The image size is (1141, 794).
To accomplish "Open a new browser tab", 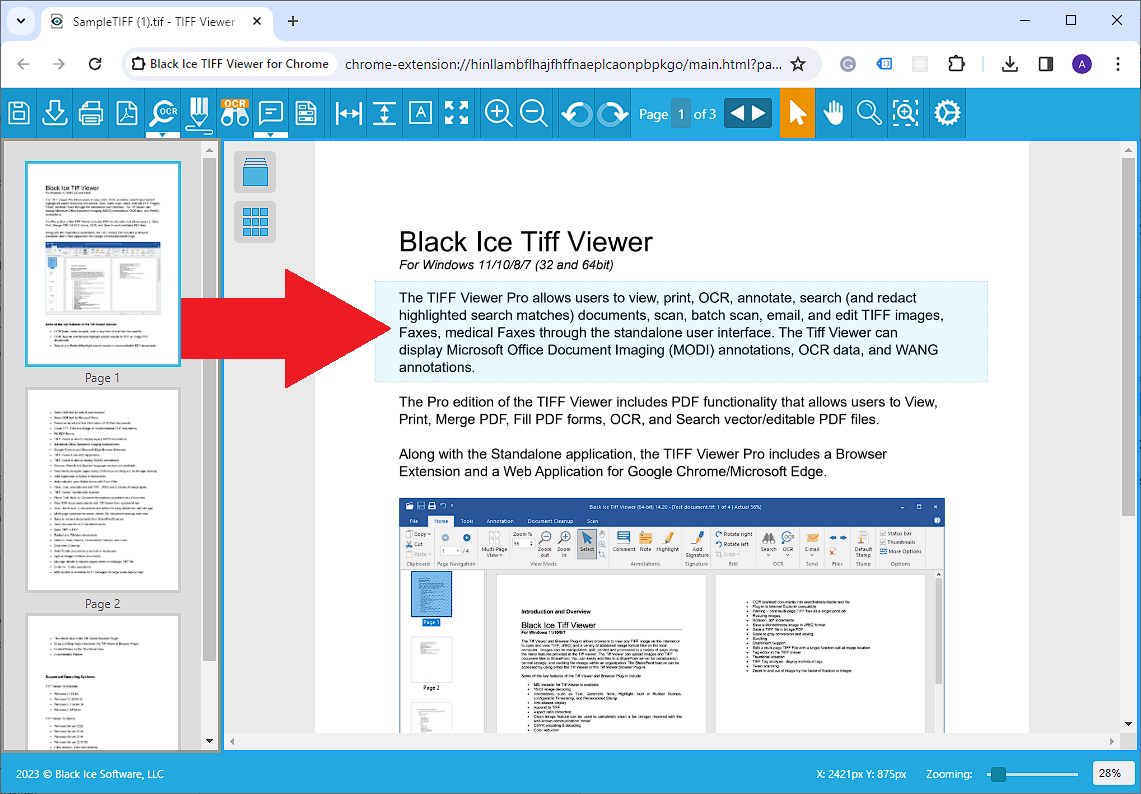I will point(293,21).
